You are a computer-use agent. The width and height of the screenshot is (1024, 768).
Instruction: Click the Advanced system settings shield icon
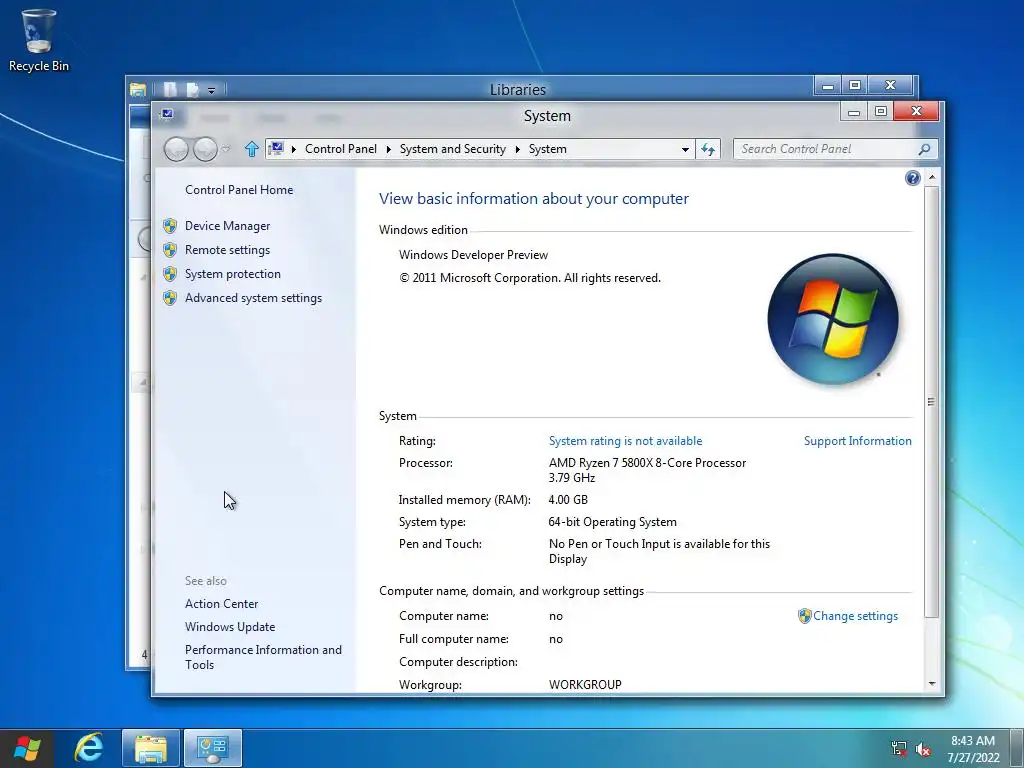(x=170, y=298)
